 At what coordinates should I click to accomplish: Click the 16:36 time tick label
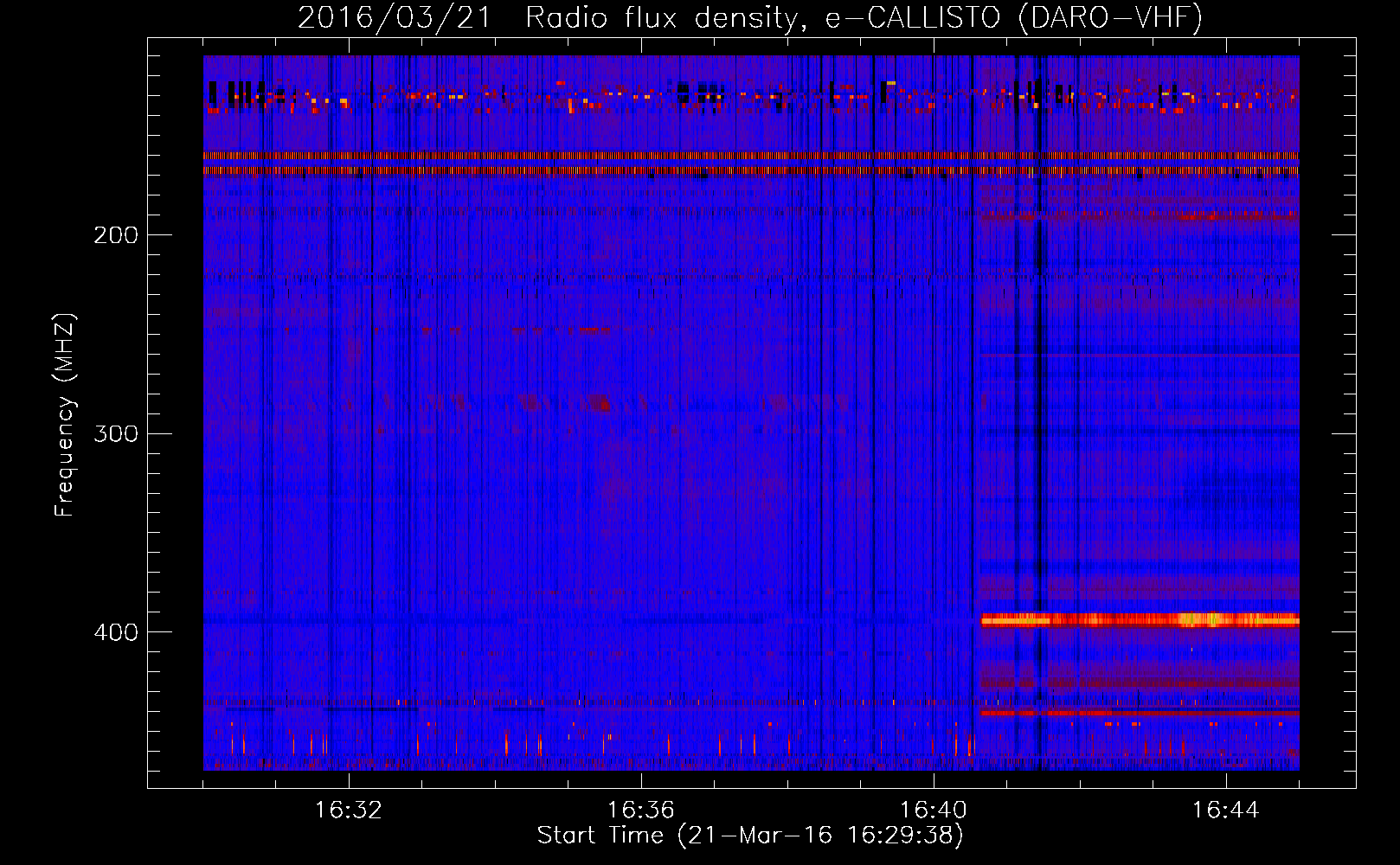[x=641, y=811]
